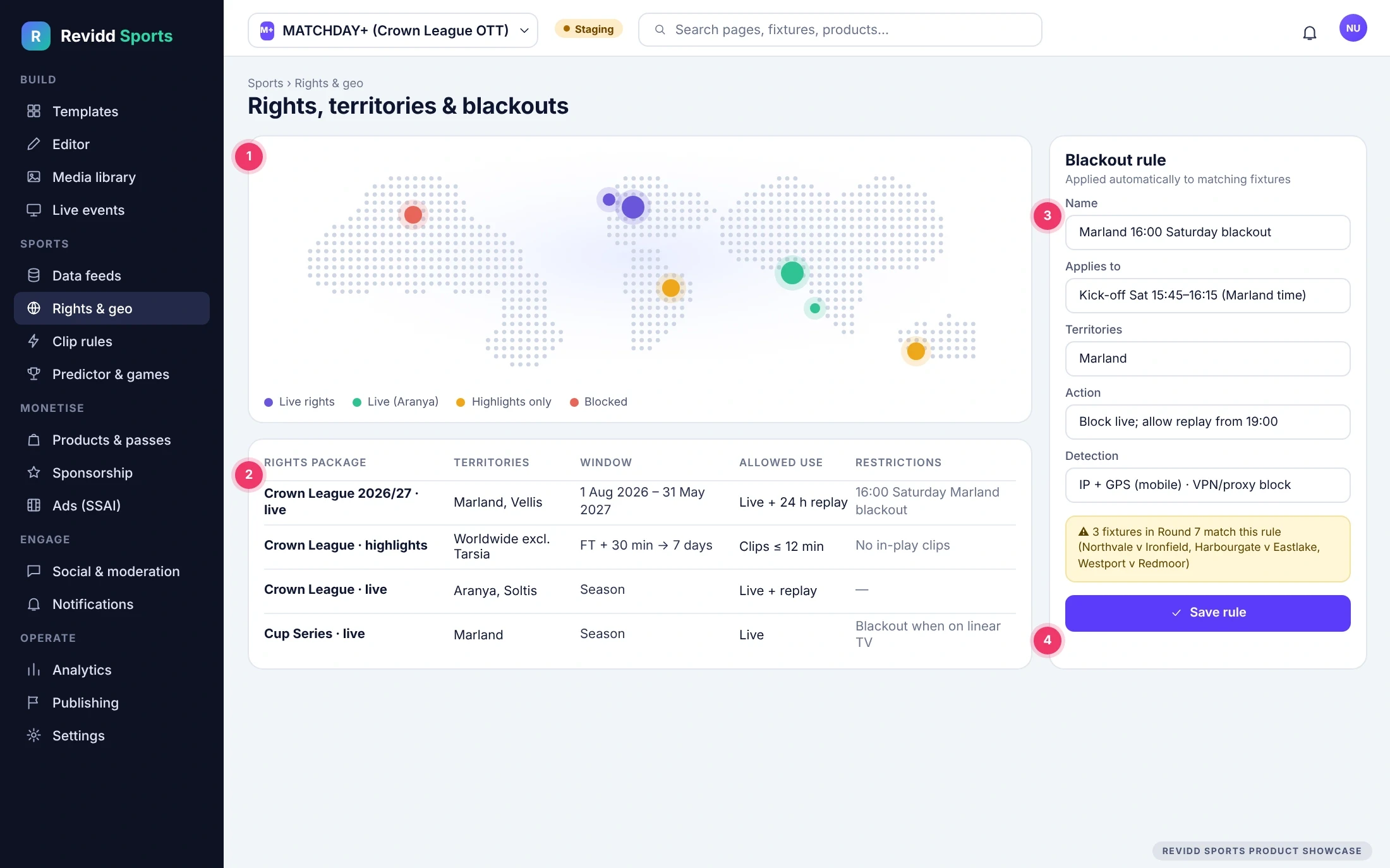
Task: Click the red Blocked marker on map
Action: [413, 215]
